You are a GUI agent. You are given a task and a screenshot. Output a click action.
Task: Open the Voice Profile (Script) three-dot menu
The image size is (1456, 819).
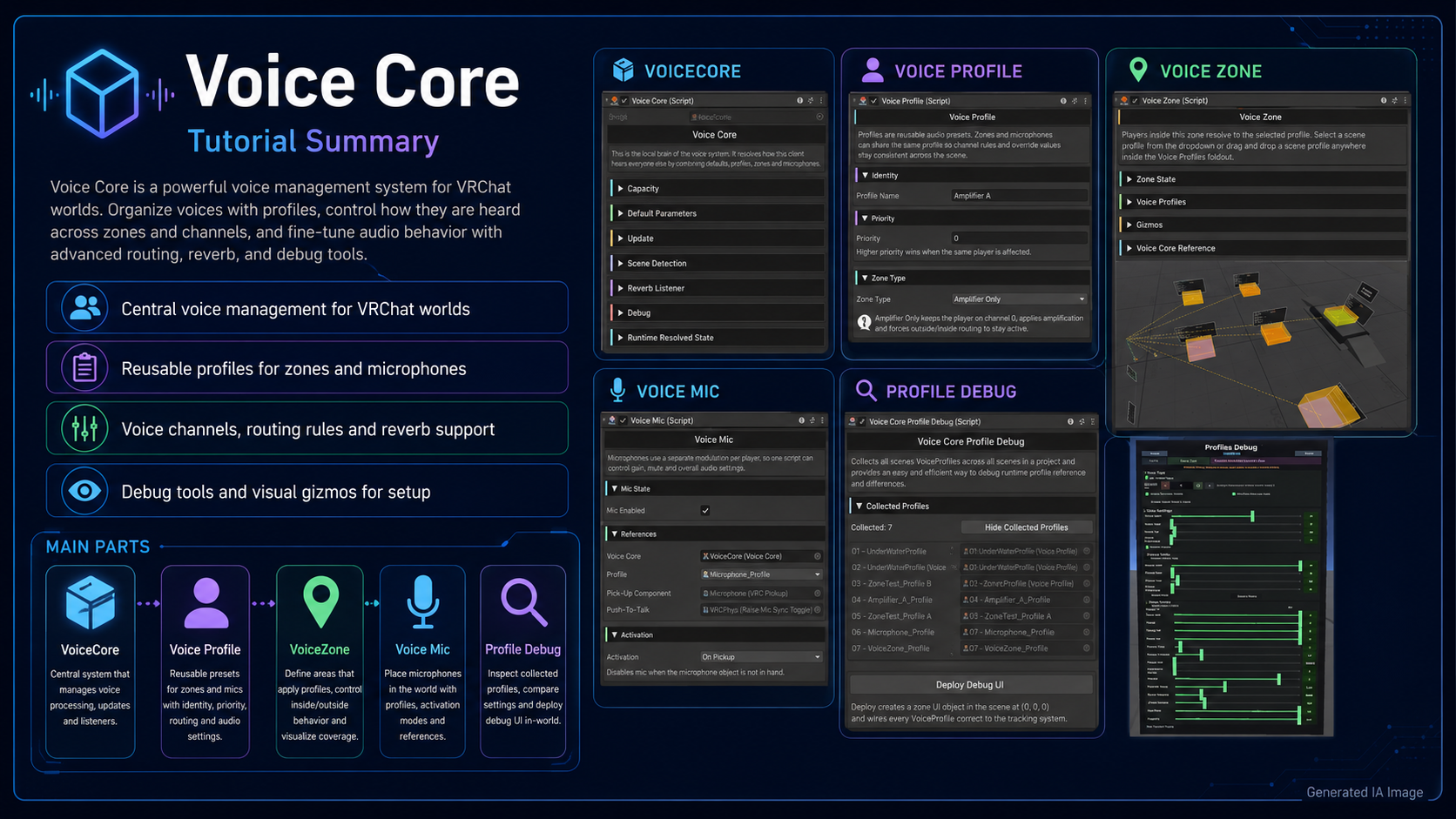[x=1085, y=101]
